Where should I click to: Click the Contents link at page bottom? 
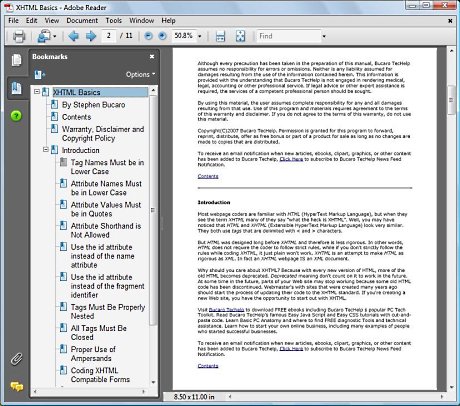[208, 366]
